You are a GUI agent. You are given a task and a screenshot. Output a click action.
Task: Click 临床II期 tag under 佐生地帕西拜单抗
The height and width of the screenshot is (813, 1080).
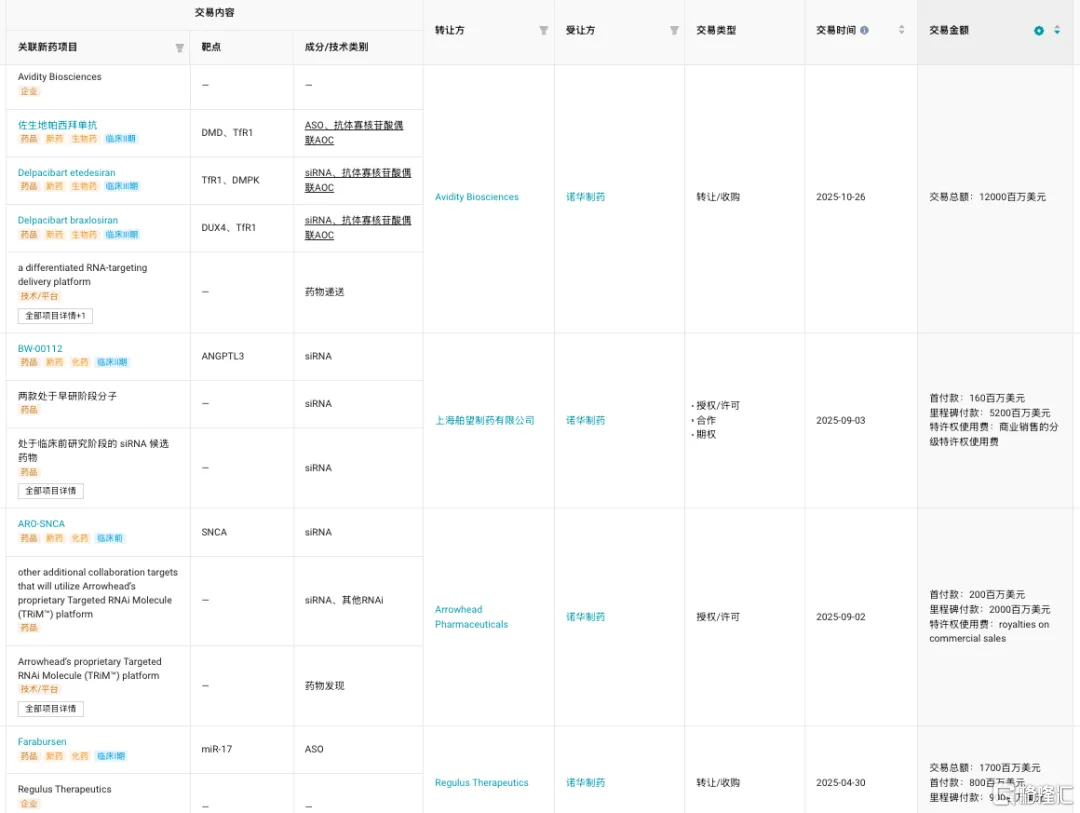click(x=121, y=138)
